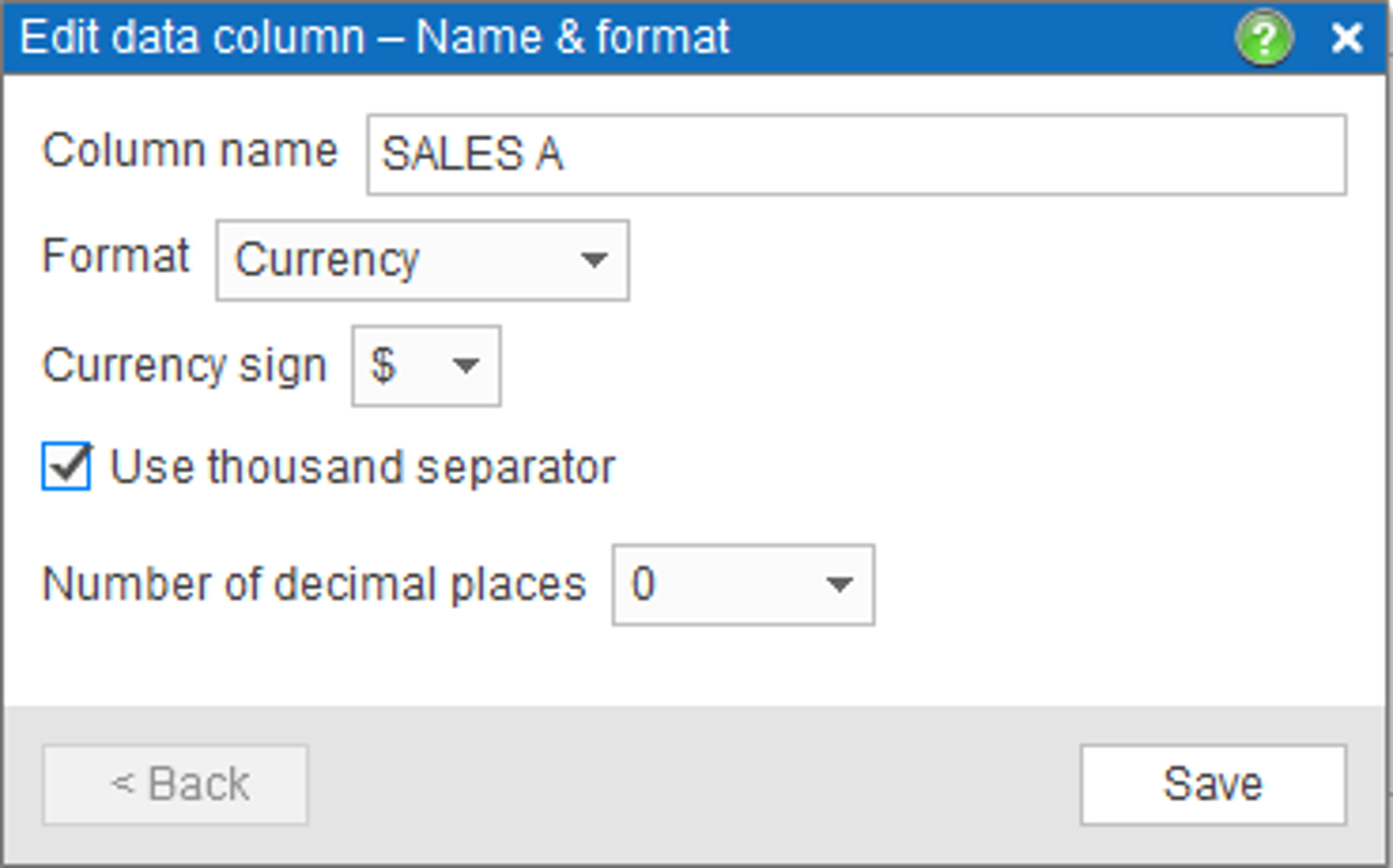Go to the previous step with Back
Image resolution: width=1393 pixels, height=868 pixels.
click(x=176, y=785)
